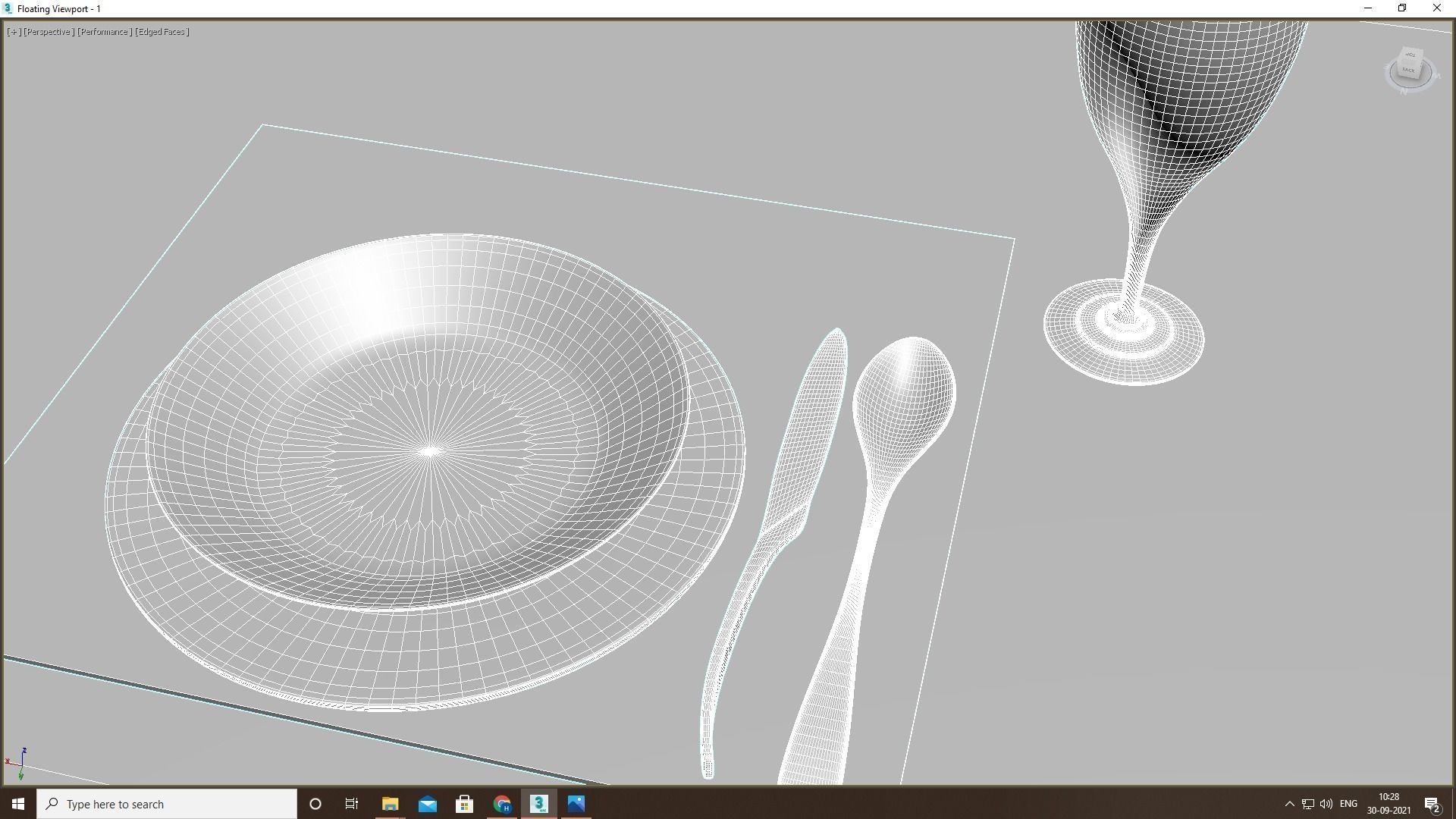Click the taskbar search box

[167, 804]
